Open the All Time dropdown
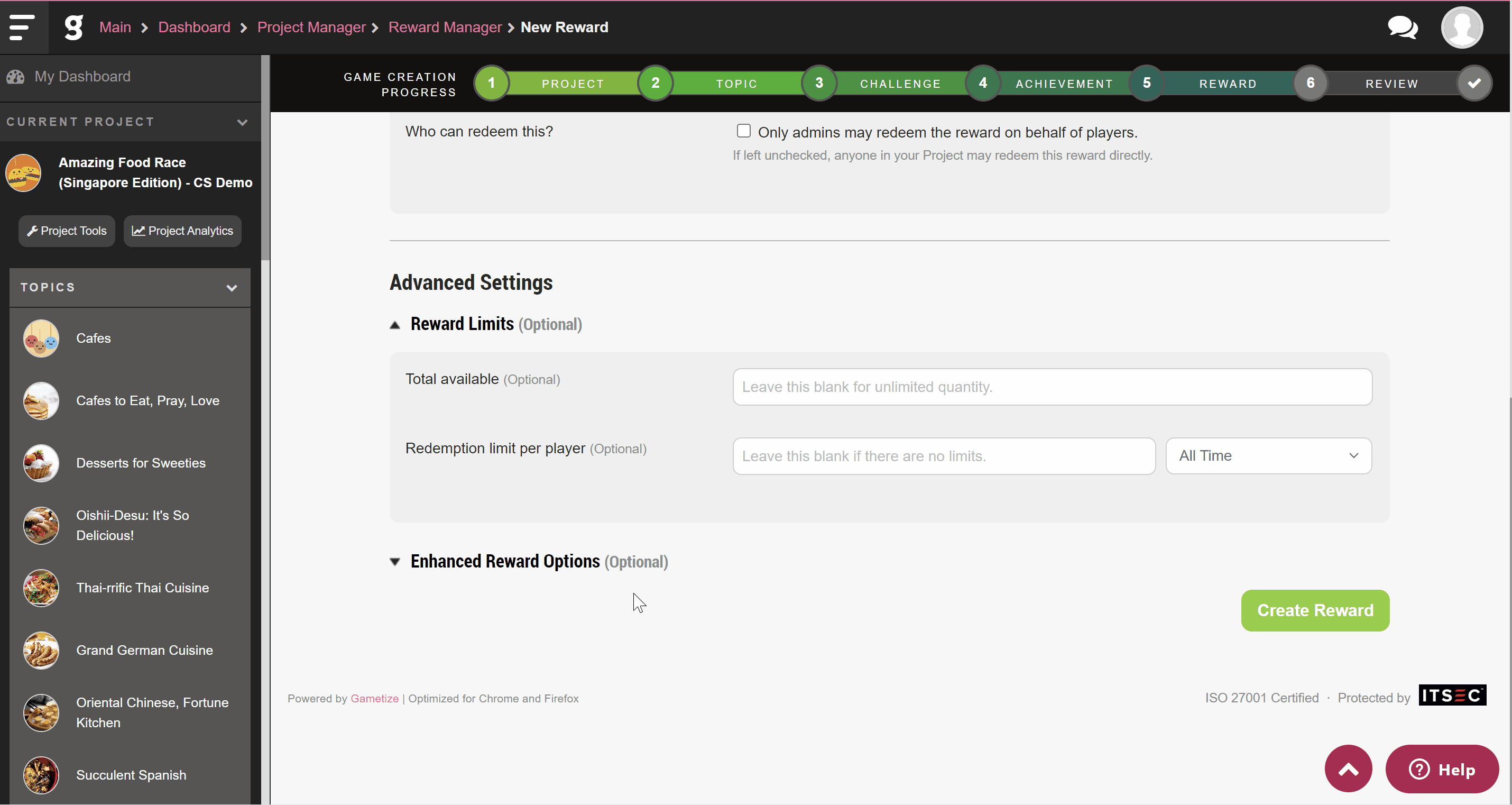The height and width of the screenshot is (805, 1512). click(x=1268, y=455)
